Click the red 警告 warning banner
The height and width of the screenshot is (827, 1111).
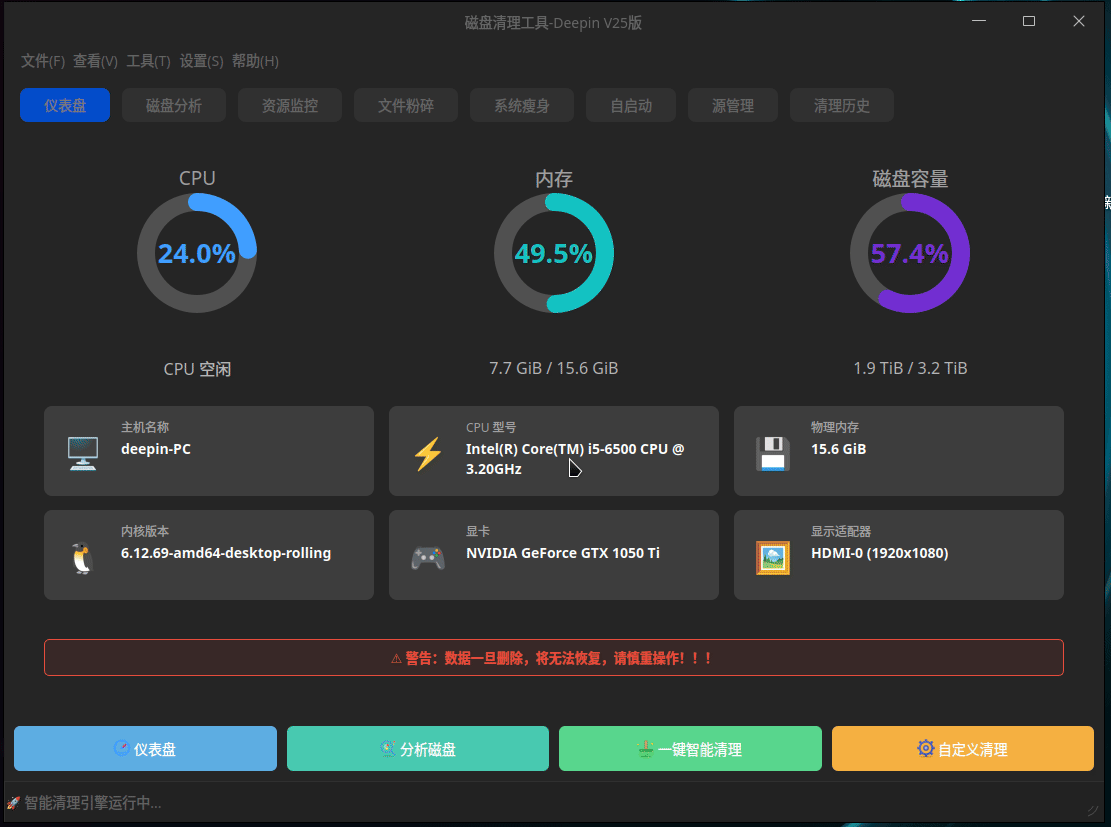tap(553, 658)
